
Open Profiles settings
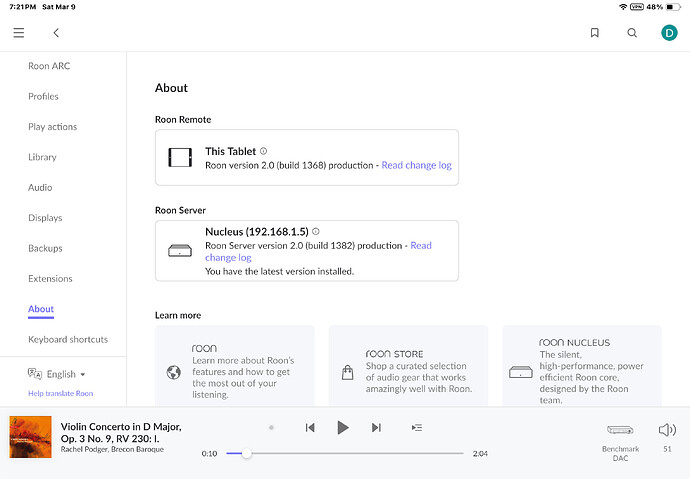(x=43, y=96)
